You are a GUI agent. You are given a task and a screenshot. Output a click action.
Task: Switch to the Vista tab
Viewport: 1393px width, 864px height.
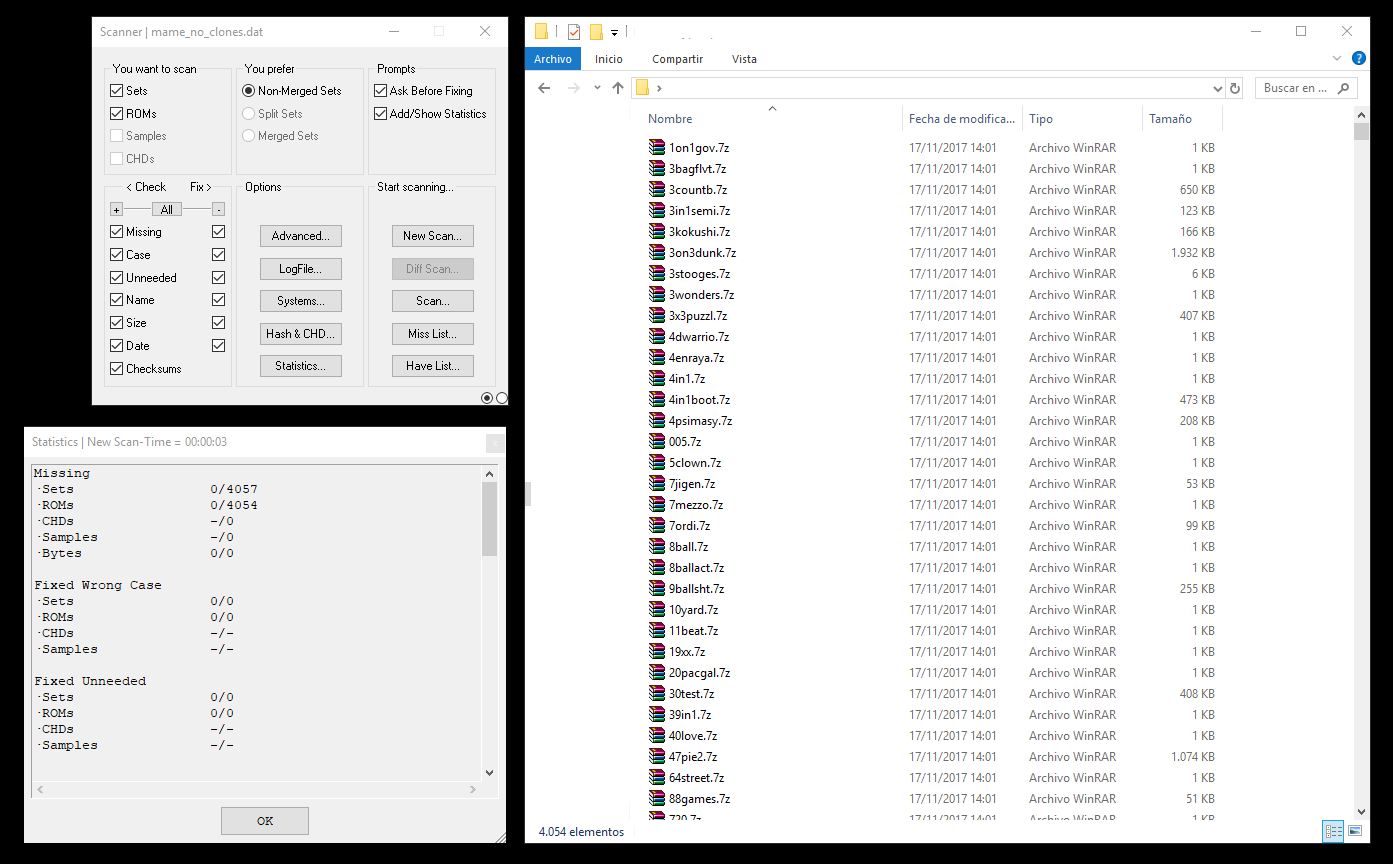point(744,59)
